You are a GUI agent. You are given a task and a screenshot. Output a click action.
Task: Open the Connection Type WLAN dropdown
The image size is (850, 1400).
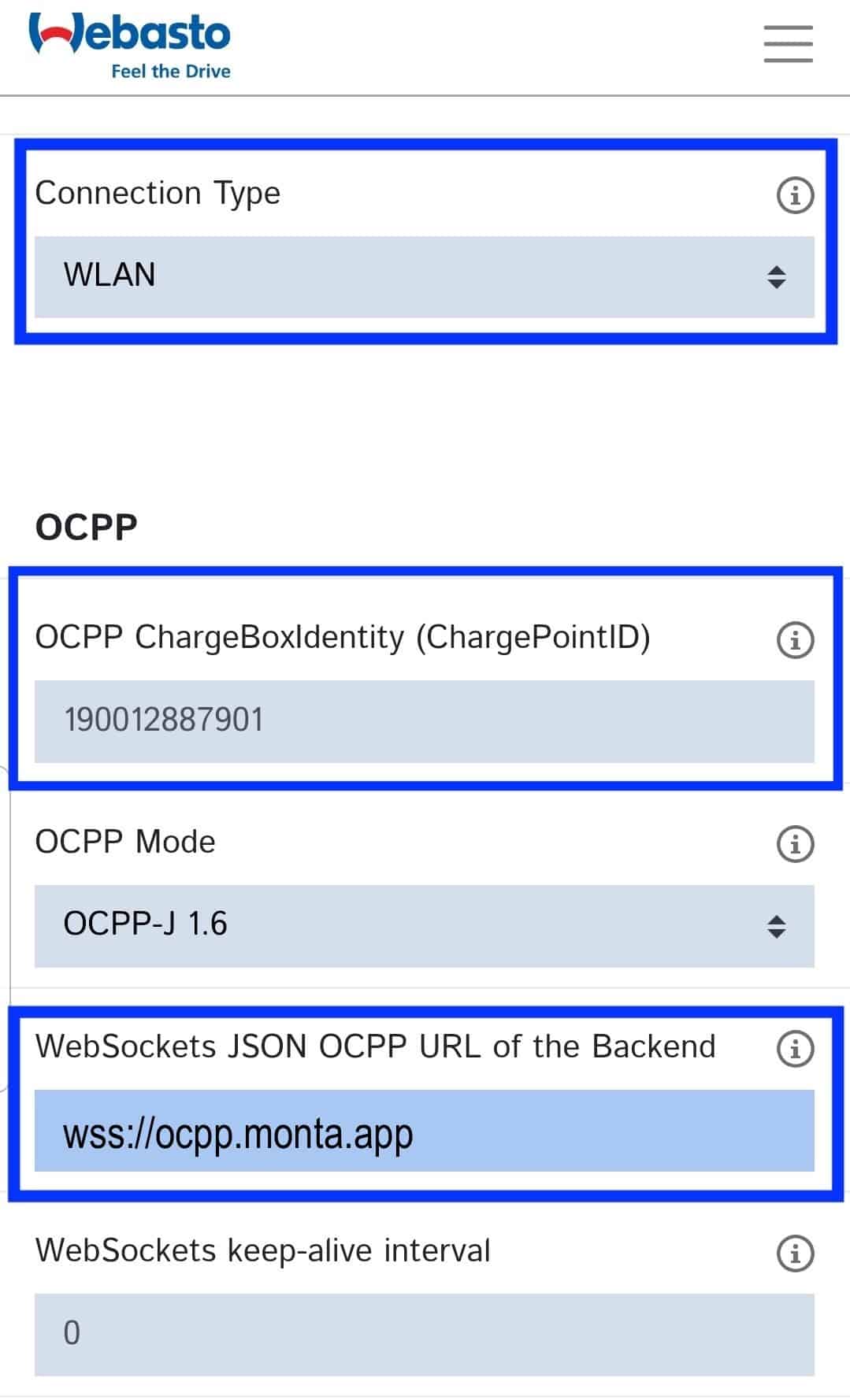pos(424,276)
